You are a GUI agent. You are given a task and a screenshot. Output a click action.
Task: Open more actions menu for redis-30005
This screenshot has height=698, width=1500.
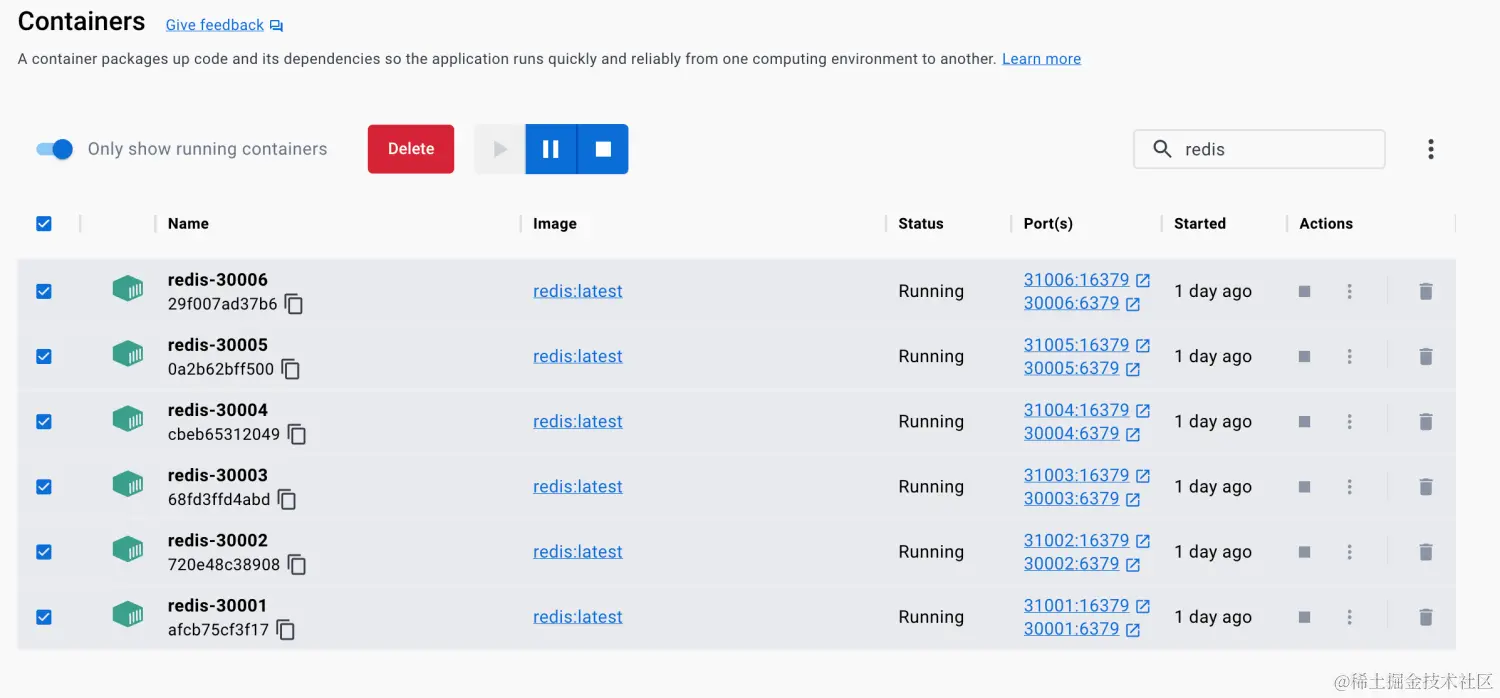pyautogui.click(x=1350, y=356)
